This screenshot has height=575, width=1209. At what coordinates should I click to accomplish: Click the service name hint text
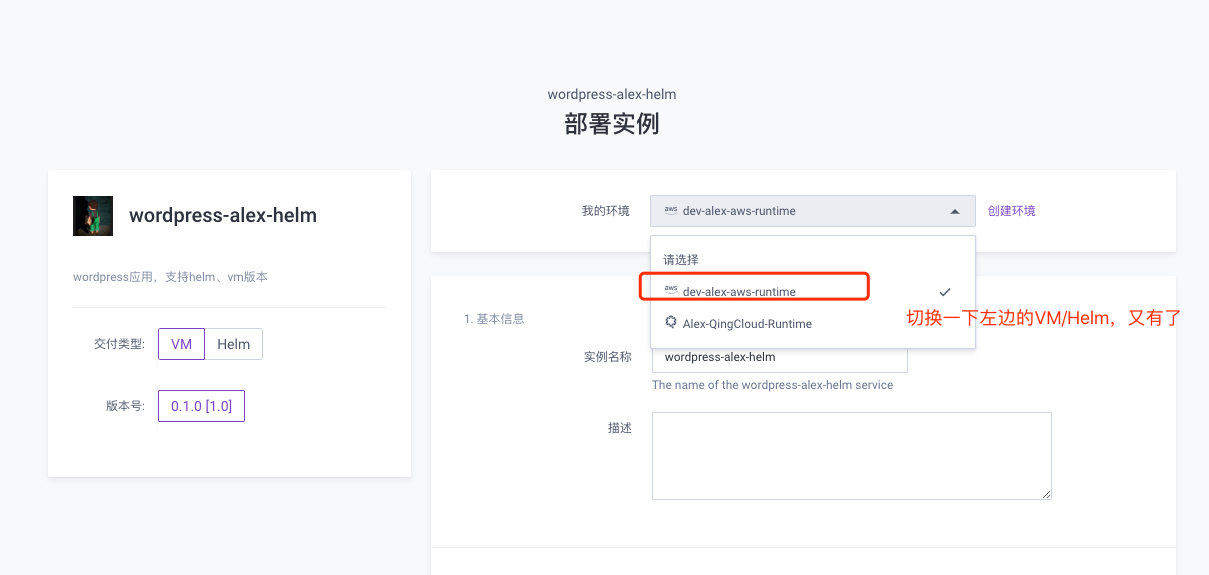[x=772, y=385]
